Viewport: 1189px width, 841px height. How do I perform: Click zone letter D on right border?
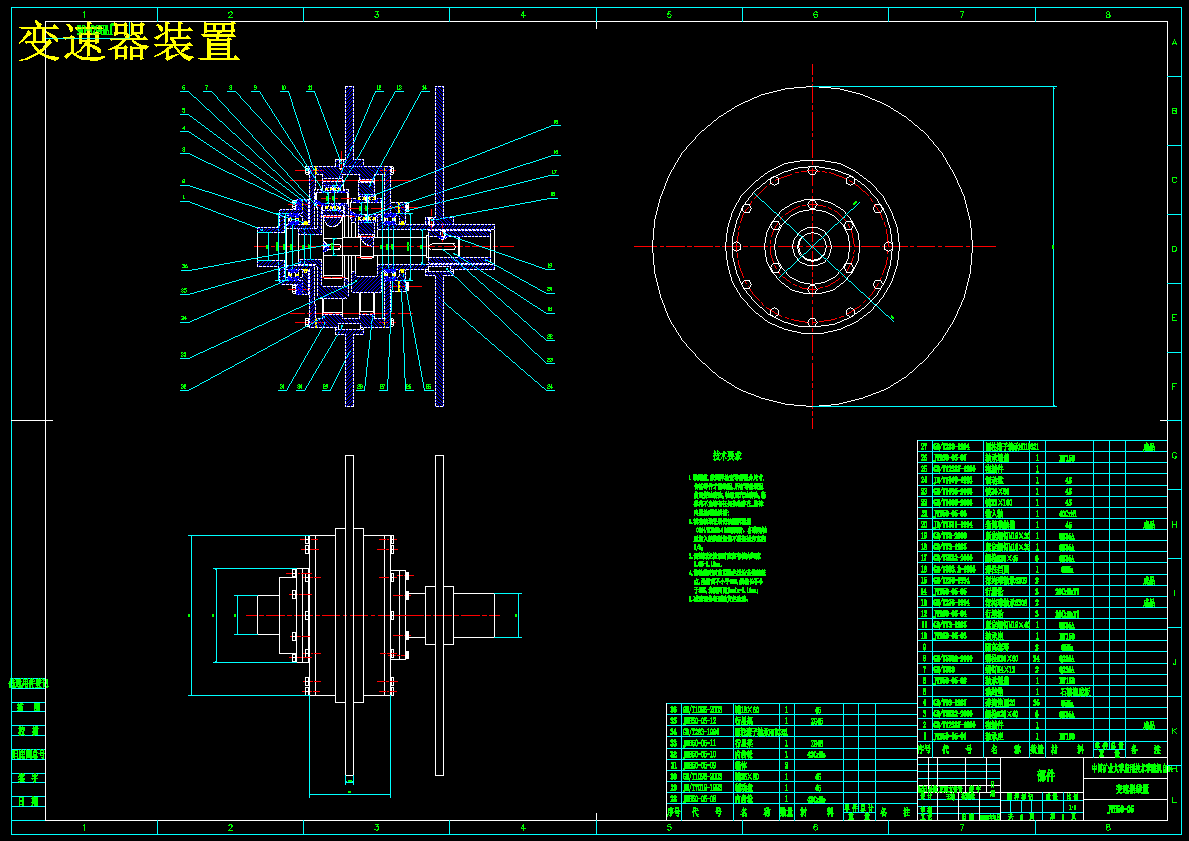point(1175,249)
